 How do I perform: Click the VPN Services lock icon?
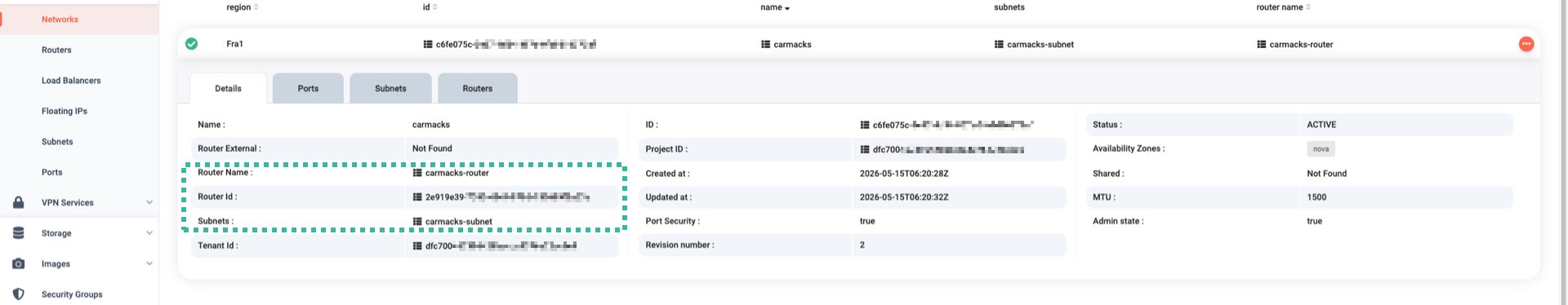coord(18,202)
